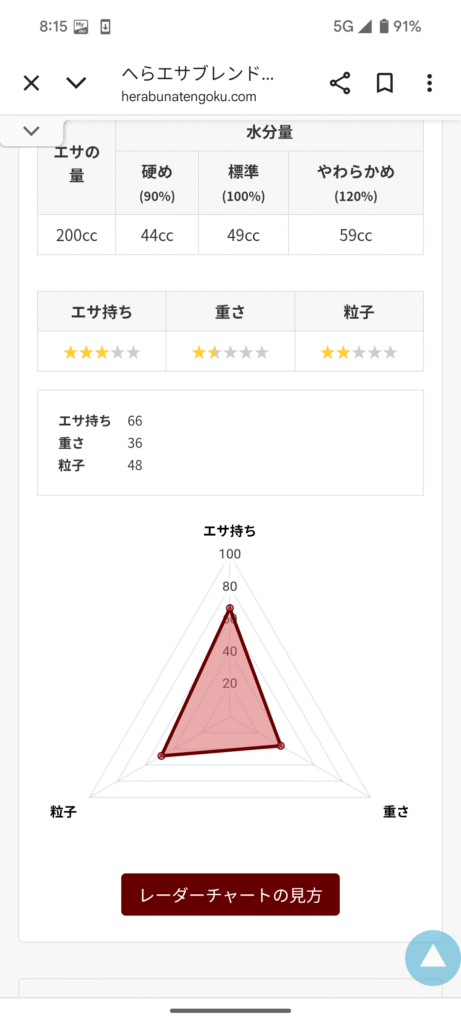Expand the browser's down chevron menu
Viewport: 461px width, 1024px height.
point(76,84)
